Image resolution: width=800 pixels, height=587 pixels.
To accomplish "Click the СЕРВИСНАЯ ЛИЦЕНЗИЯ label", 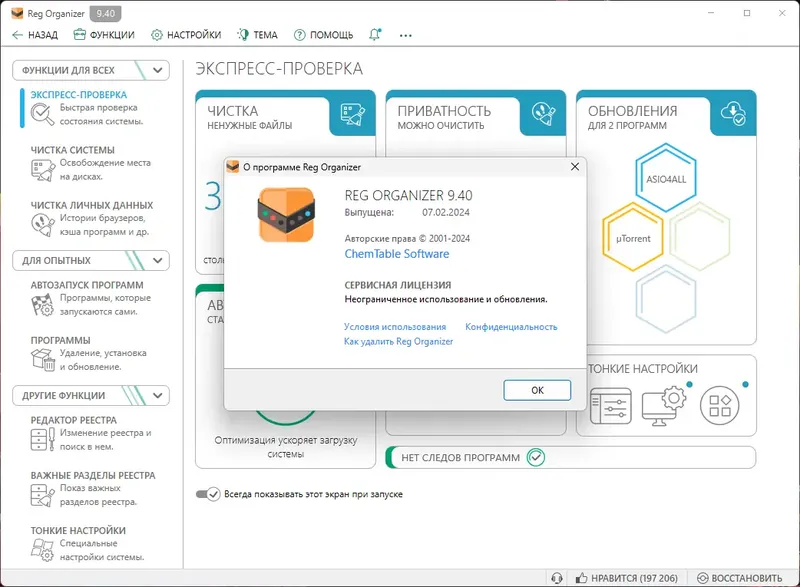I will (397, 285).
